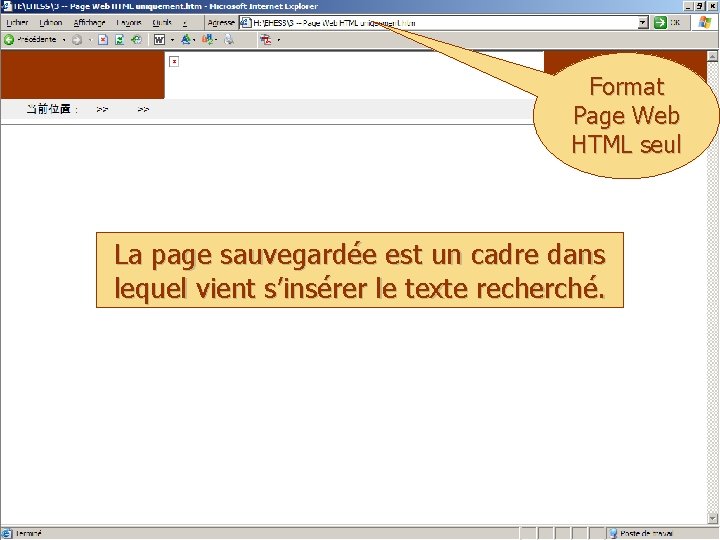Open the Forward history dropdown arrow
The image size is (720, 540).
click(90, 40)
